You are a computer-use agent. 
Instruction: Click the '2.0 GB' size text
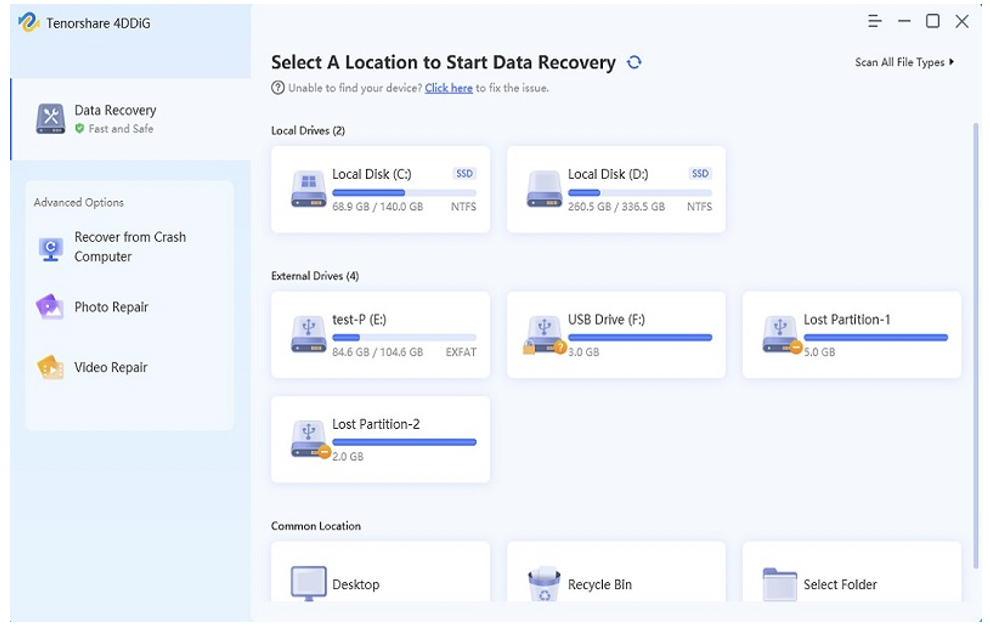pos(348,456)
